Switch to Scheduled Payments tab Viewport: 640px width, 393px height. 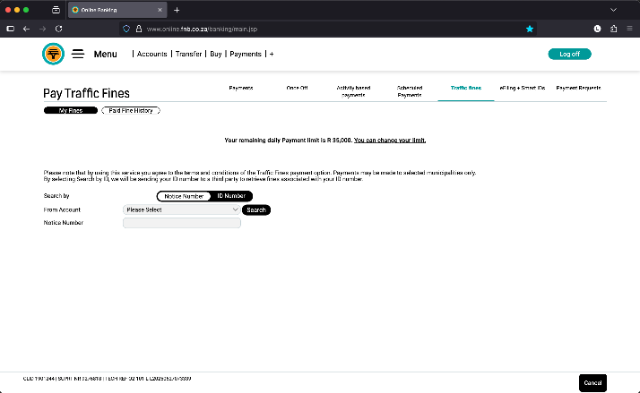click(x=409, y=91)
